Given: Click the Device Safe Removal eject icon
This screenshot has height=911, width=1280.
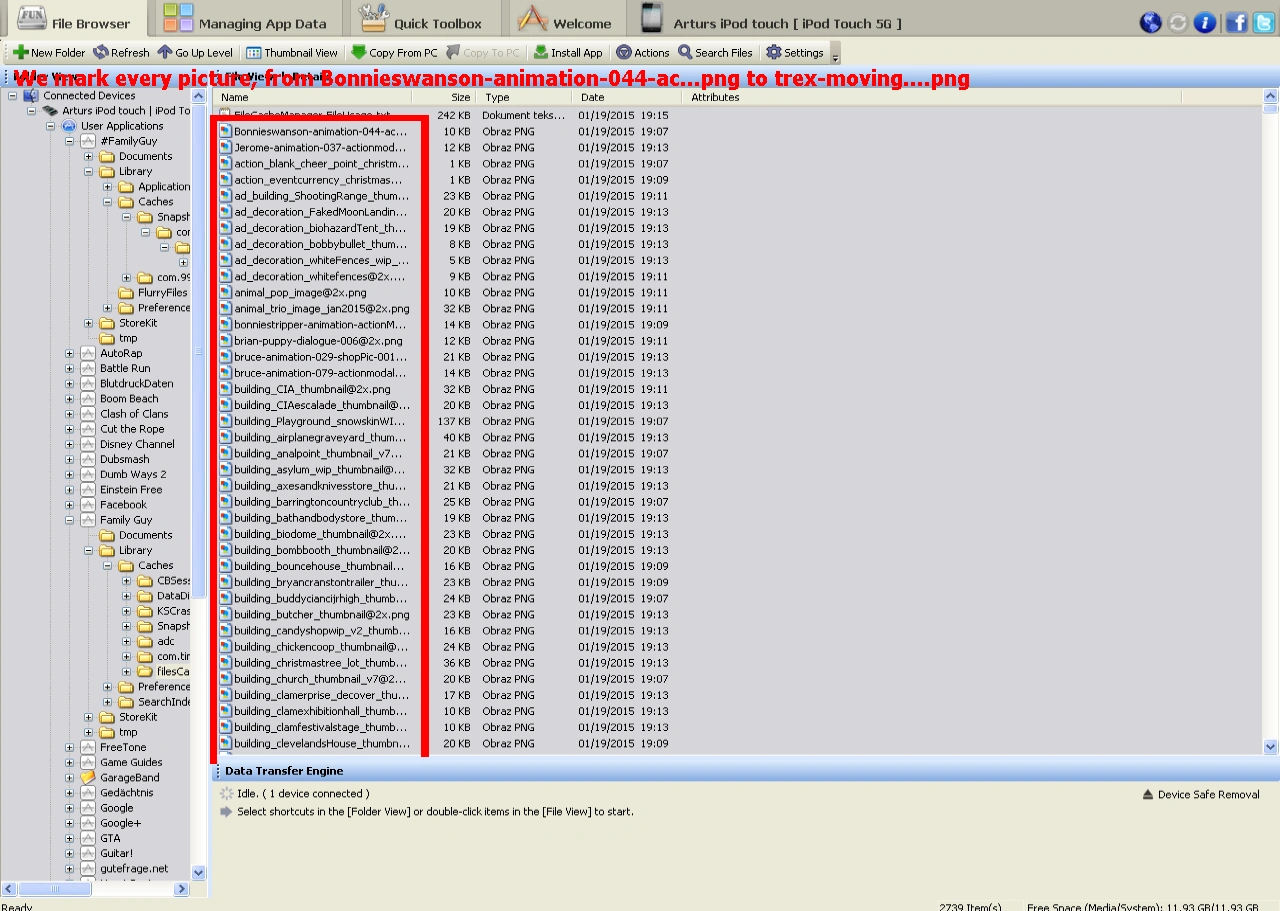Looking at the screenshot, I should [1148, 794].
